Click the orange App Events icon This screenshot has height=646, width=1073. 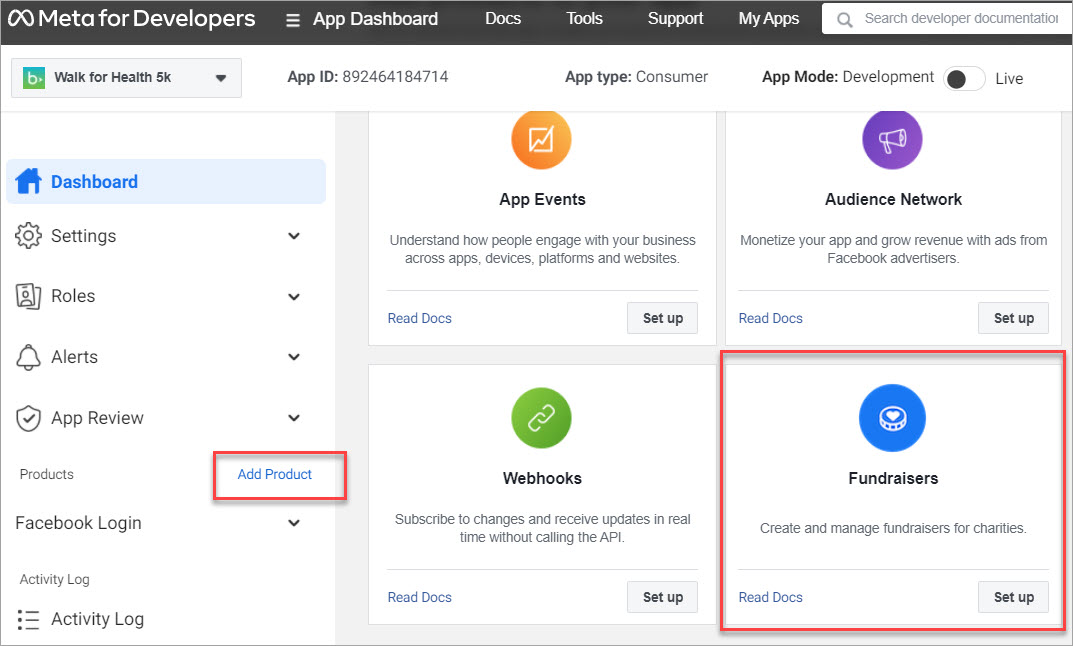(x=541, y=139)
